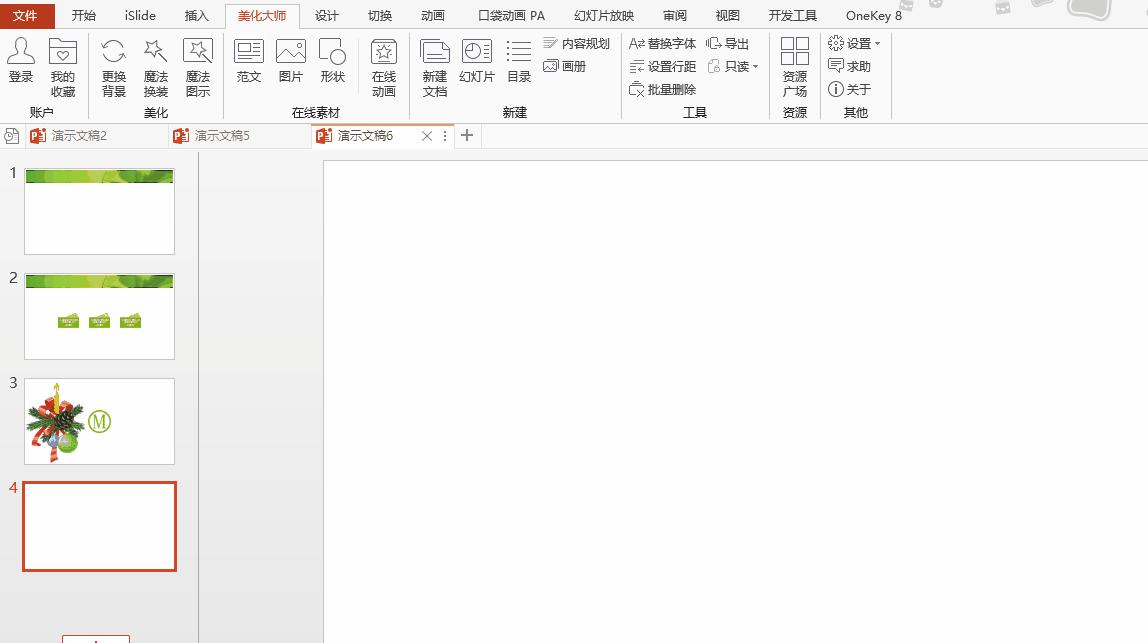Insert 在线动画 content

(x=384, y=67)
